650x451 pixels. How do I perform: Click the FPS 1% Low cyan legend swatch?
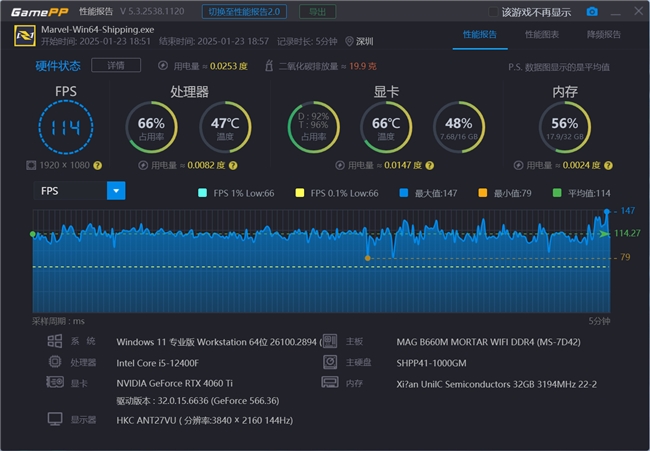click(202, 193)
